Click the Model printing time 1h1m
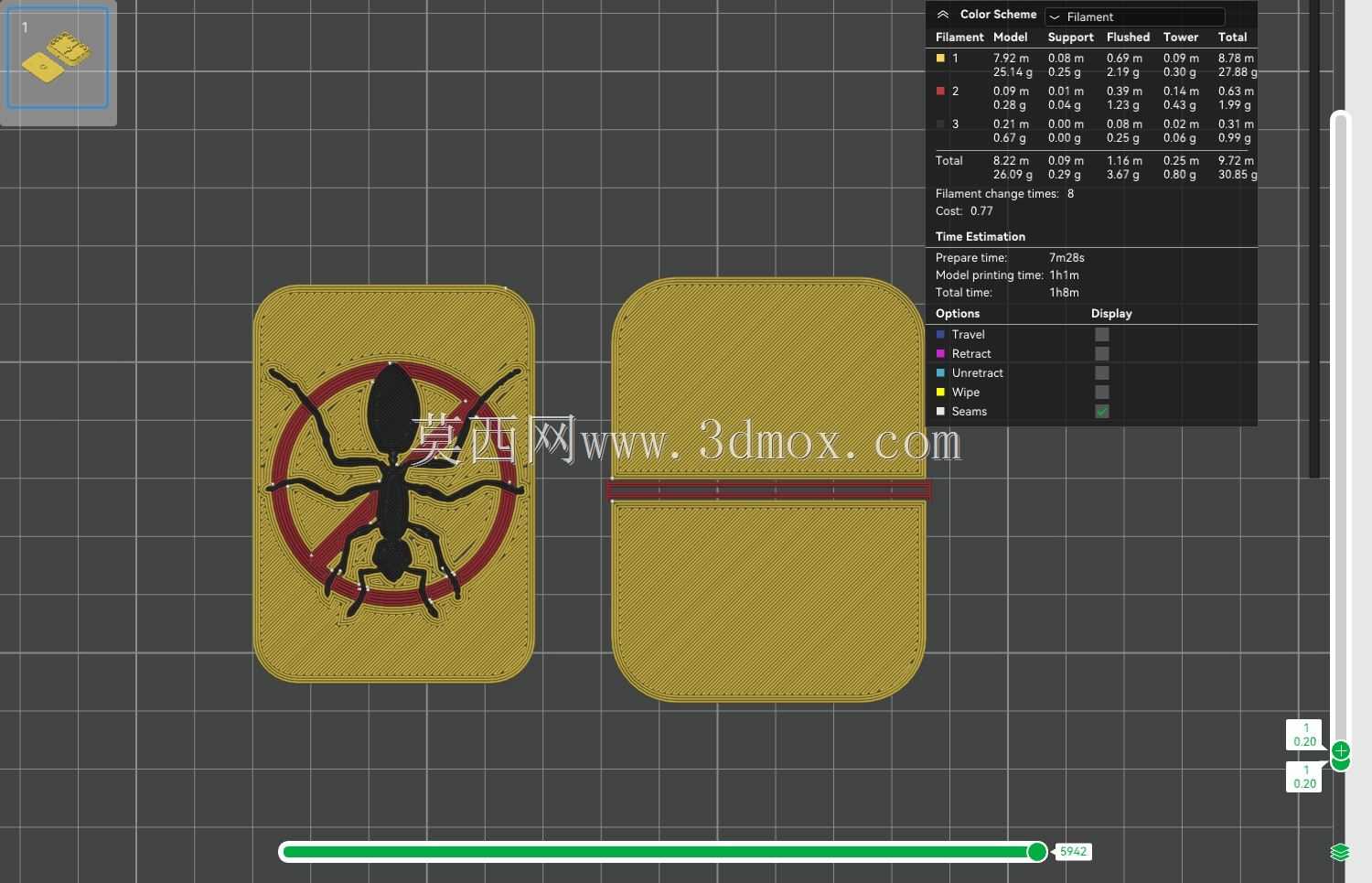The image size is (1372, 883). coord(1064,275)
